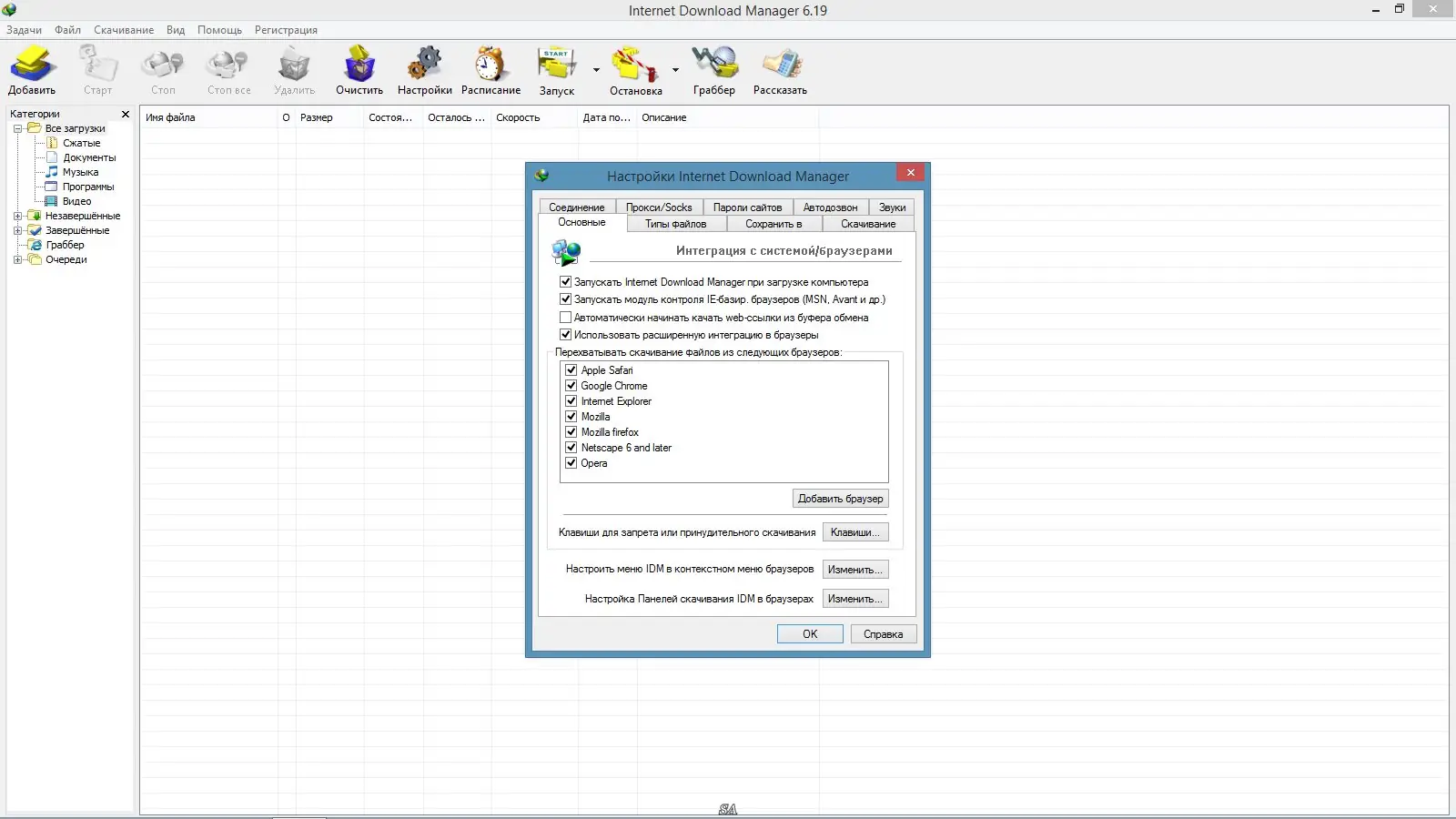Expand the Незавершённые category in the sidebar
Screen dimensions: 1456x819
tap(19, 216)
